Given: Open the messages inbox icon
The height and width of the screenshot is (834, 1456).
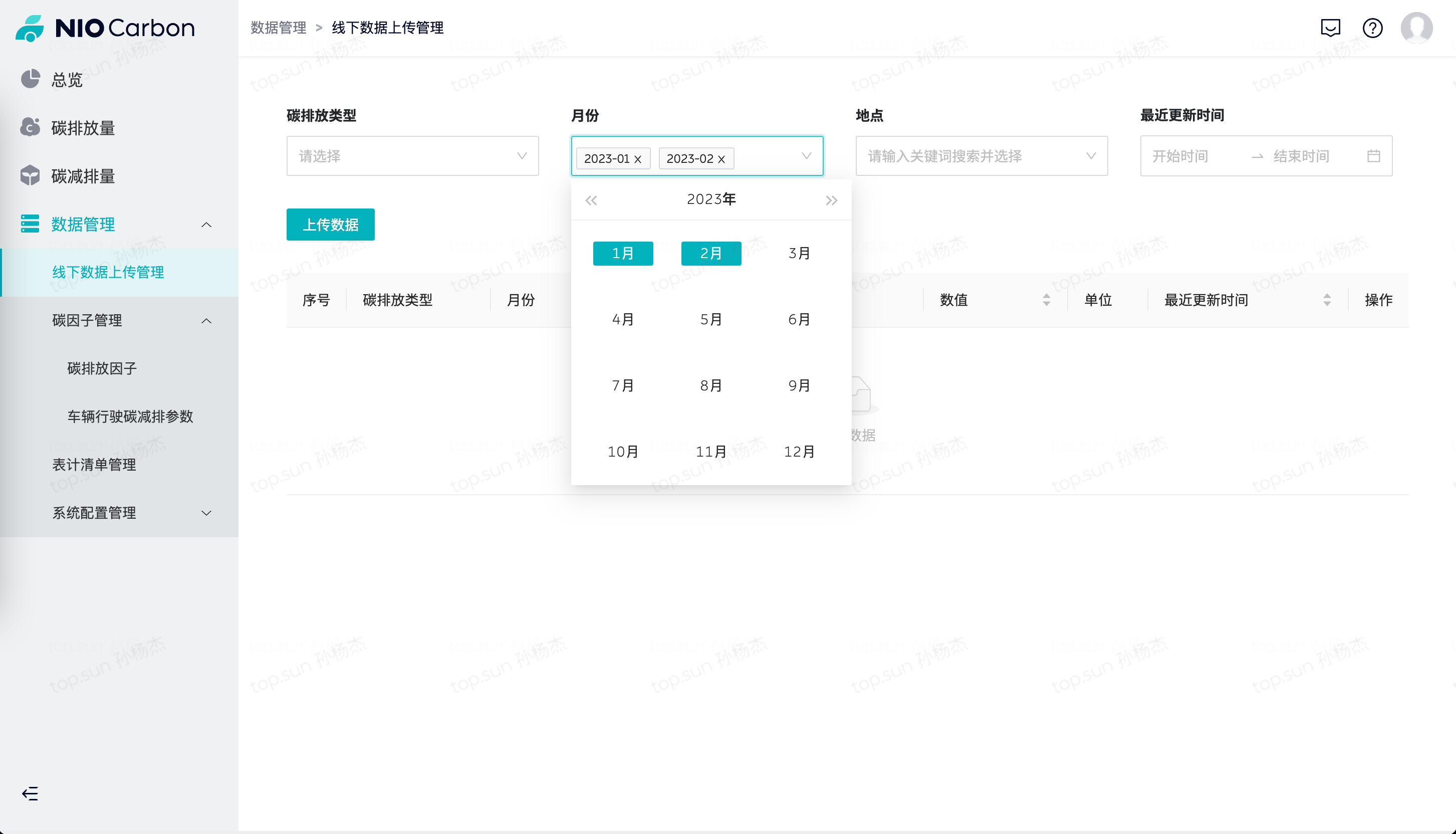Looking at the screenshot, I should (x=1330, y=28).
